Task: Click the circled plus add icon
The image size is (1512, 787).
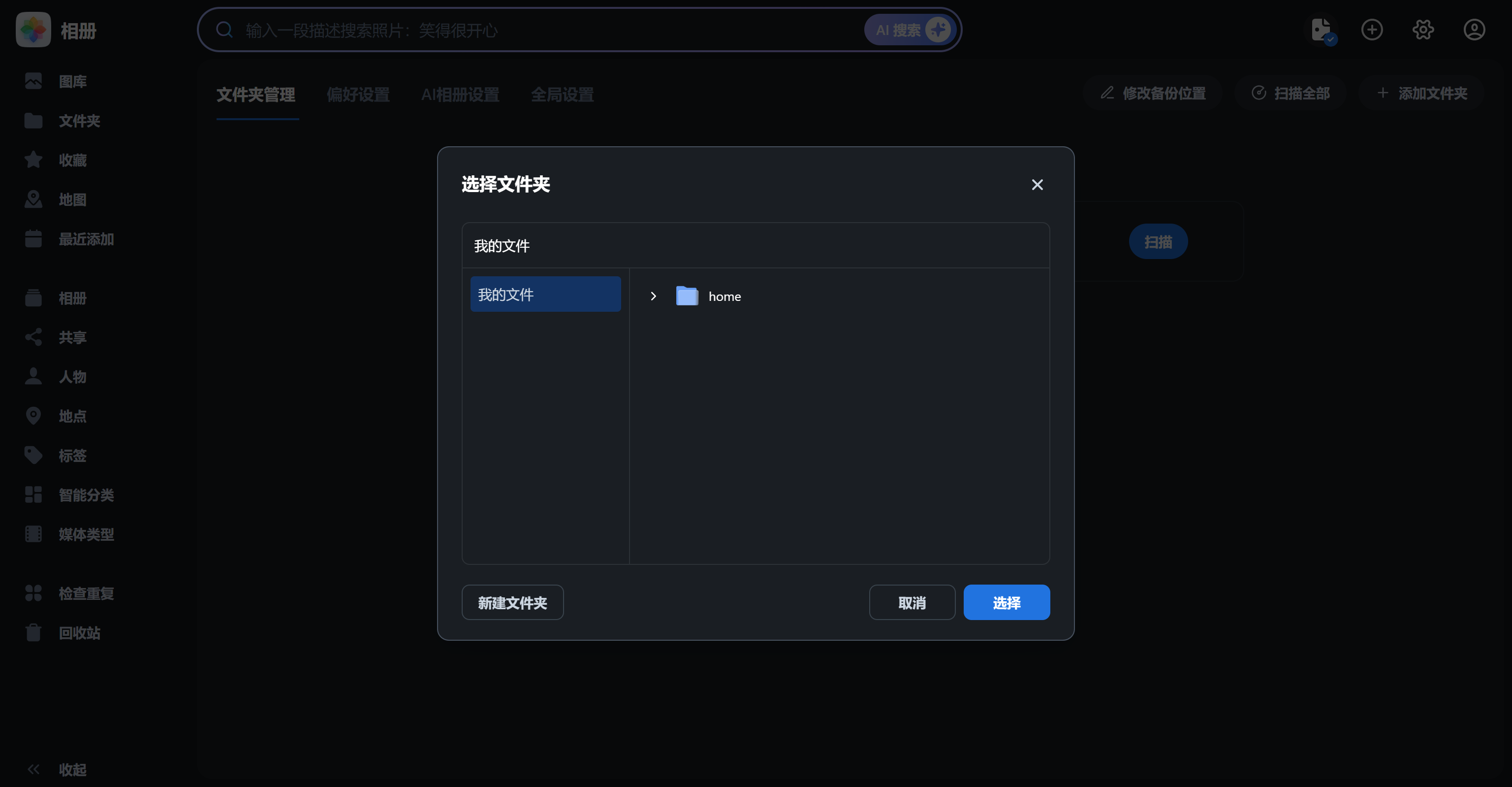Action: pyautogui.click(x=1371, y=30)
